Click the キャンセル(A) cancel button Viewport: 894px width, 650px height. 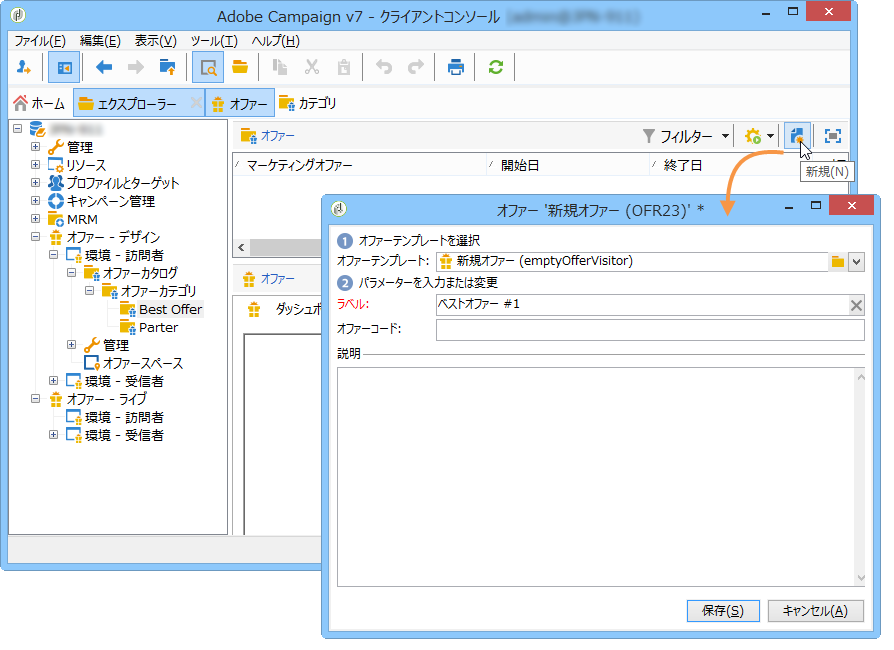(815, 611)
